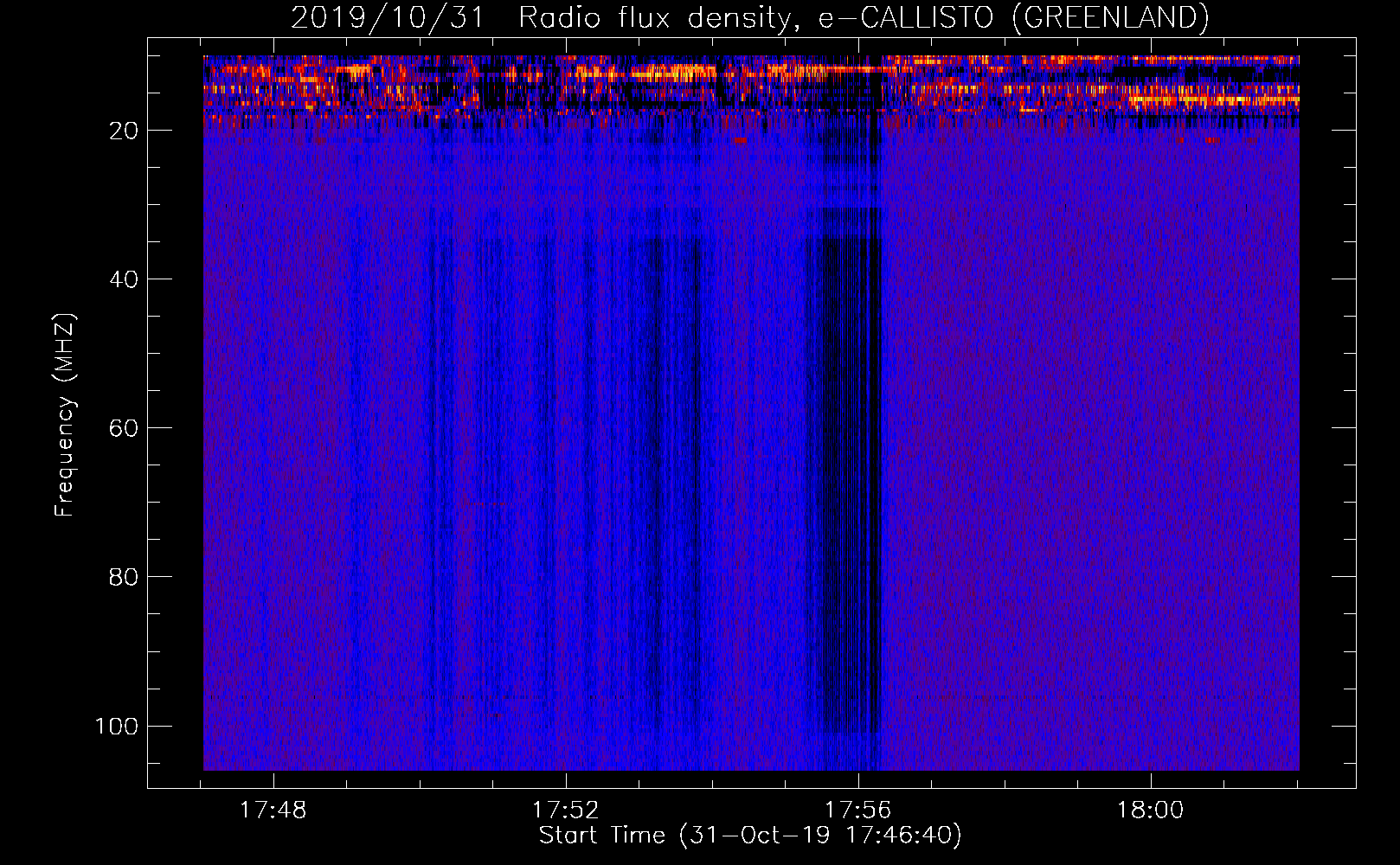Image resolution: width=1400 pixels, height=865 pixels.
Task: Click the 18:00 time tick label
Action: click(x=1151, y=810)
